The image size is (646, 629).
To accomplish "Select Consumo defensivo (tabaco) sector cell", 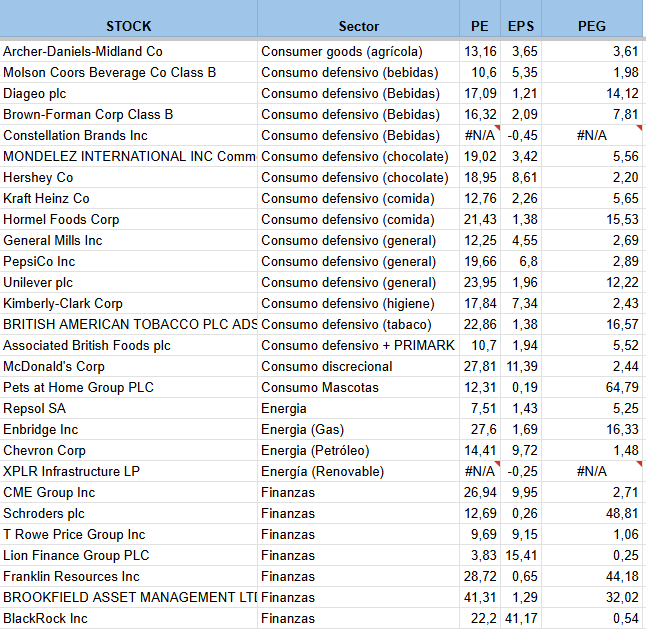I will pos(358,325).
